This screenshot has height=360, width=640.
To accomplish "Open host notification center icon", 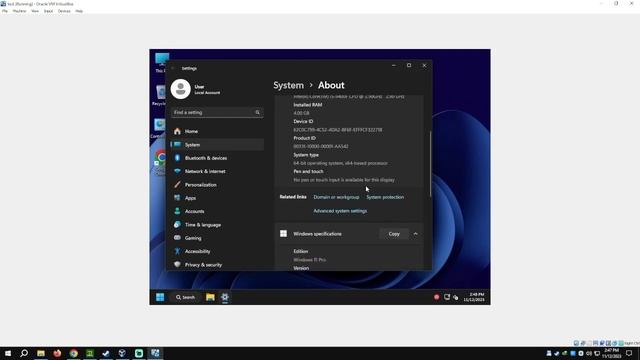I will point(629,353).
